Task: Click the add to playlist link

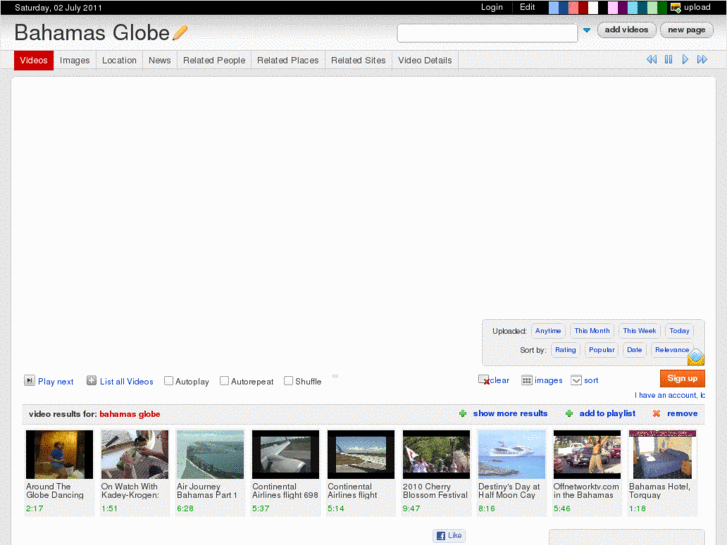Action: click(607, 413)
